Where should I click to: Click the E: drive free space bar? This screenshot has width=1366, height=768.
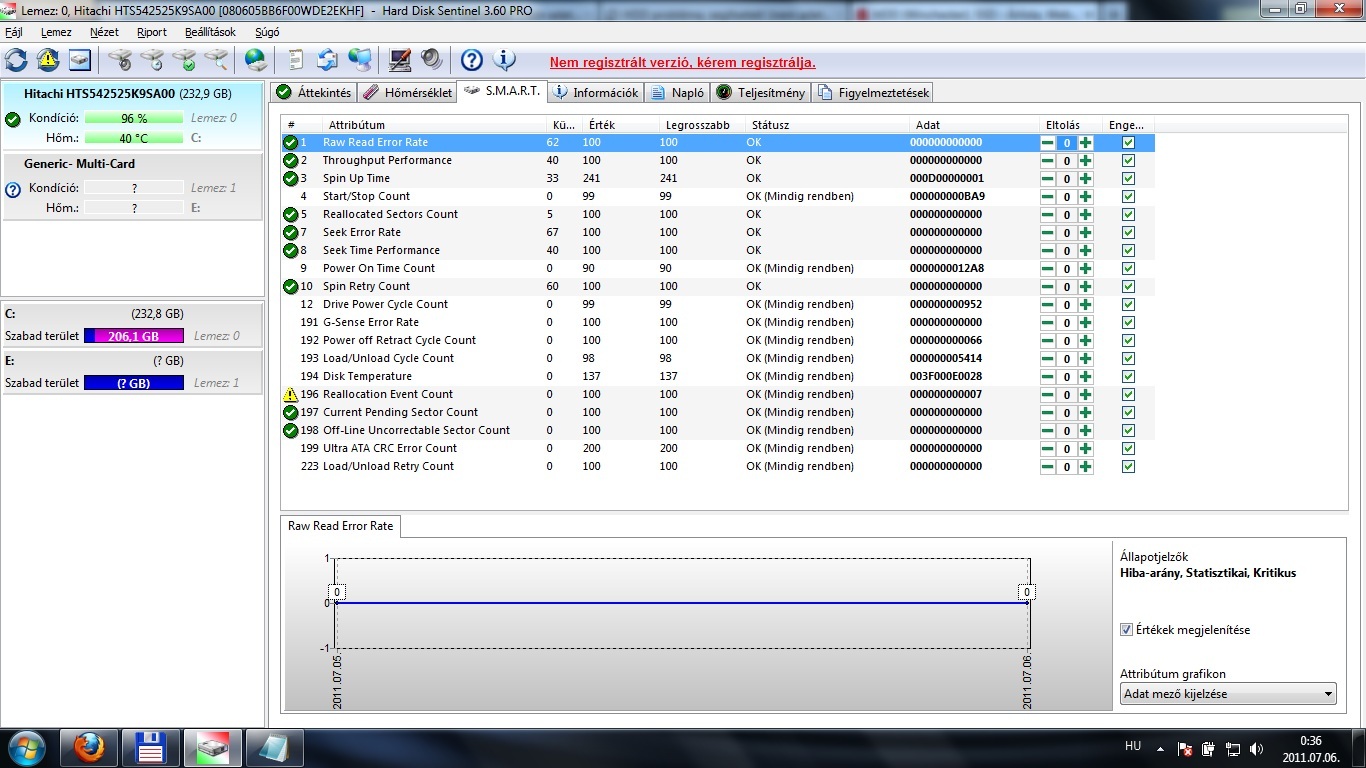tap(134, 383)
